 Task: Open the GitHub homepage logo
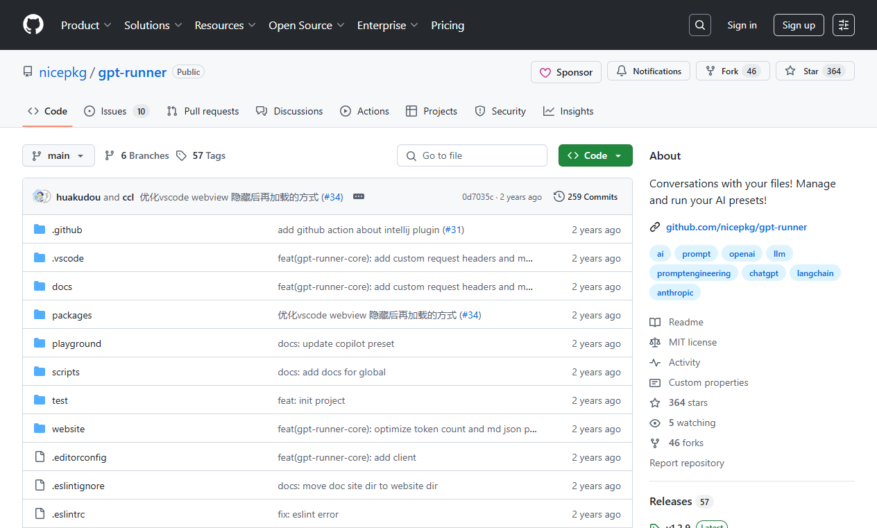coord(33,25)
